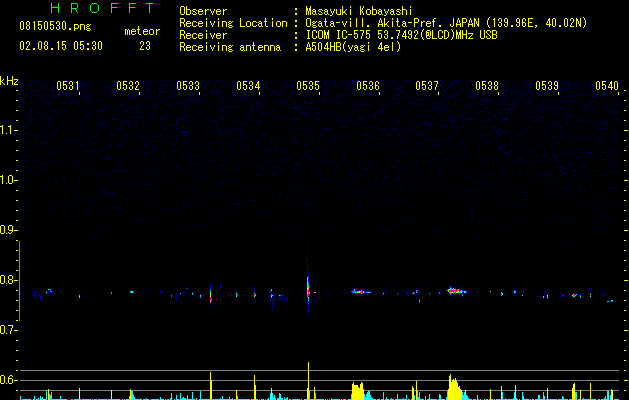Click the meteor echo before 0536
Viewport: 629px width, 400px height.
tap(360, 292)
